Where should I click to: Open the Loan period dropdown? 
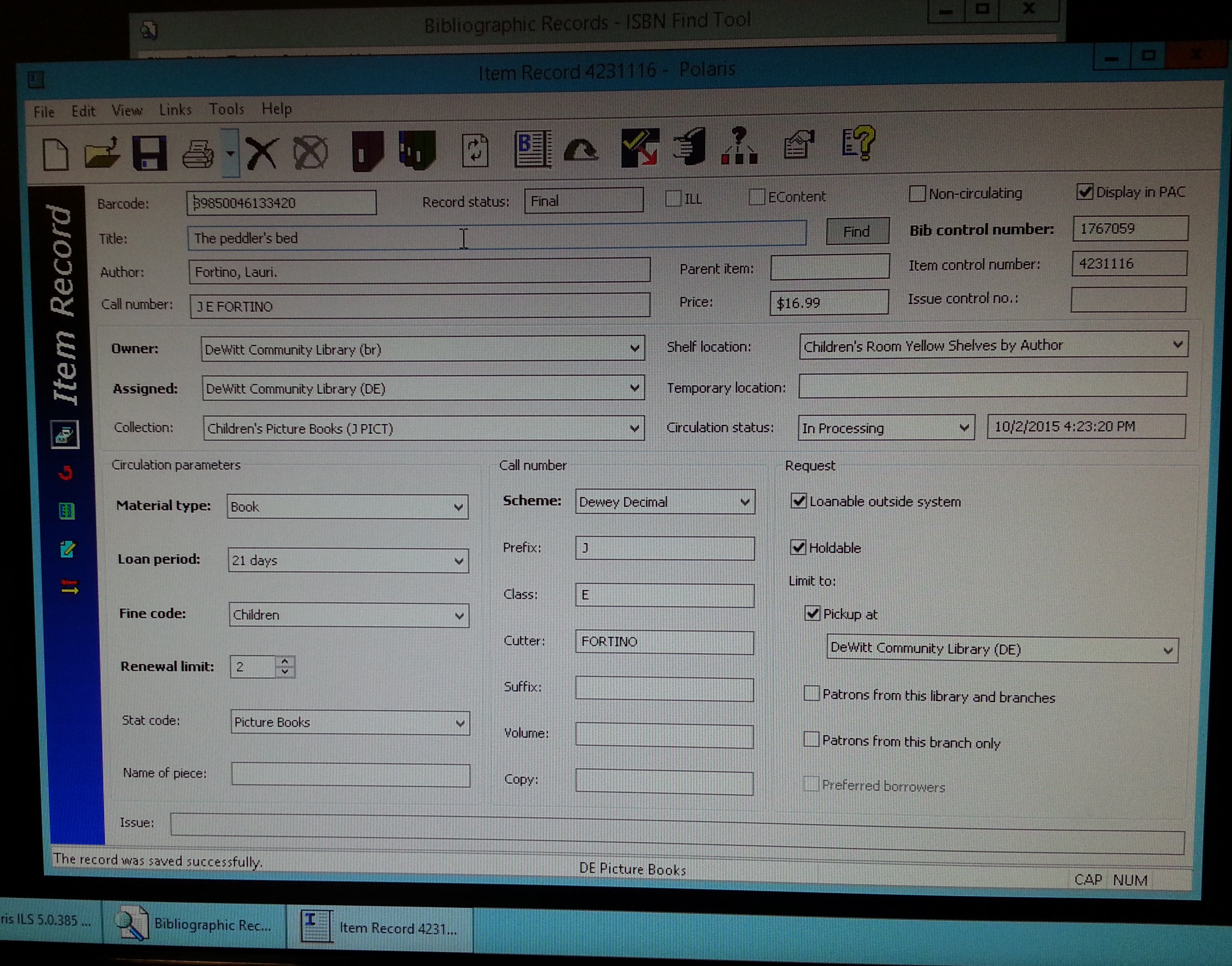pos(459,561)
